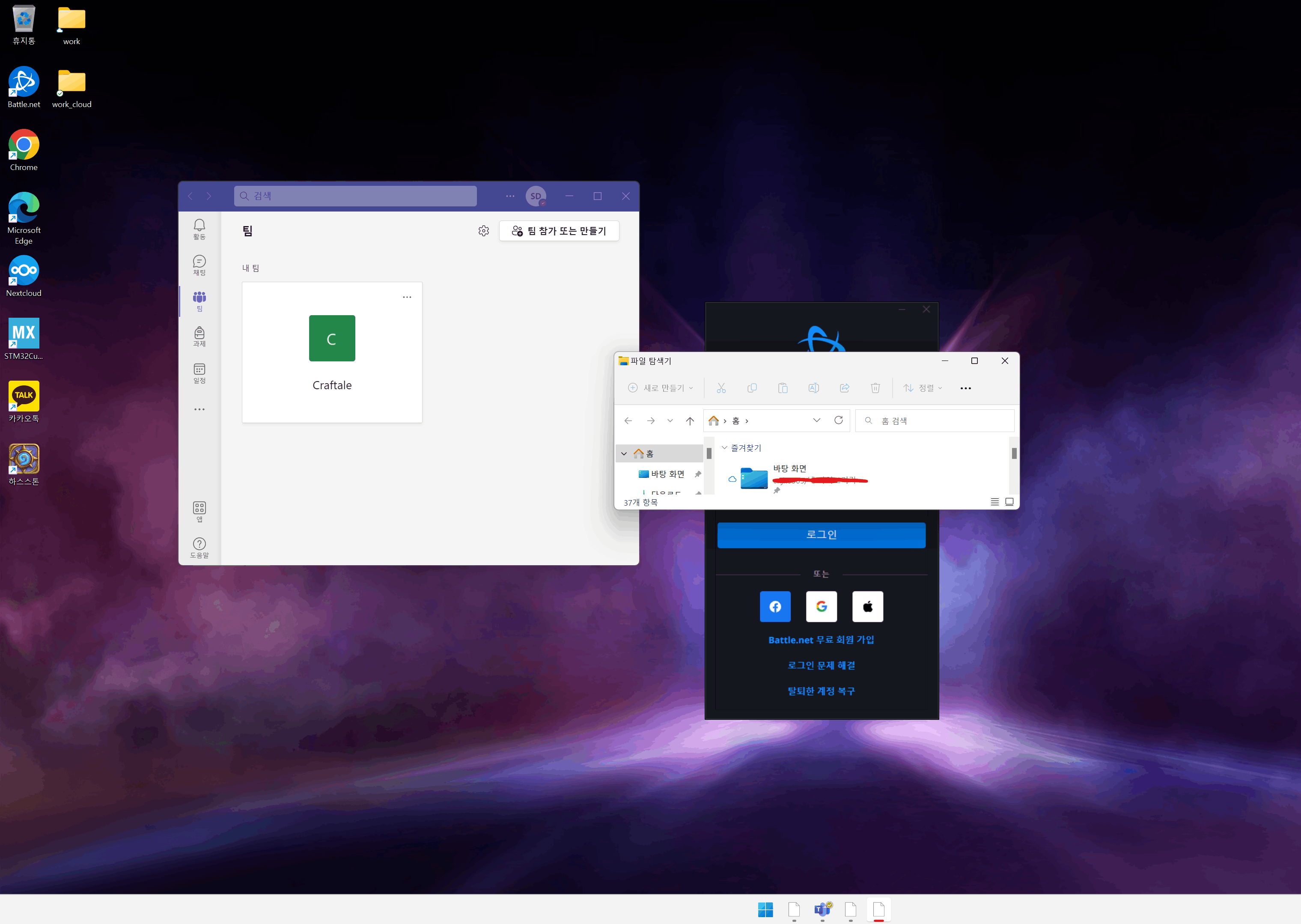
Task: Collapse the Favorites group in File Explorer
Action: point(724,448)
